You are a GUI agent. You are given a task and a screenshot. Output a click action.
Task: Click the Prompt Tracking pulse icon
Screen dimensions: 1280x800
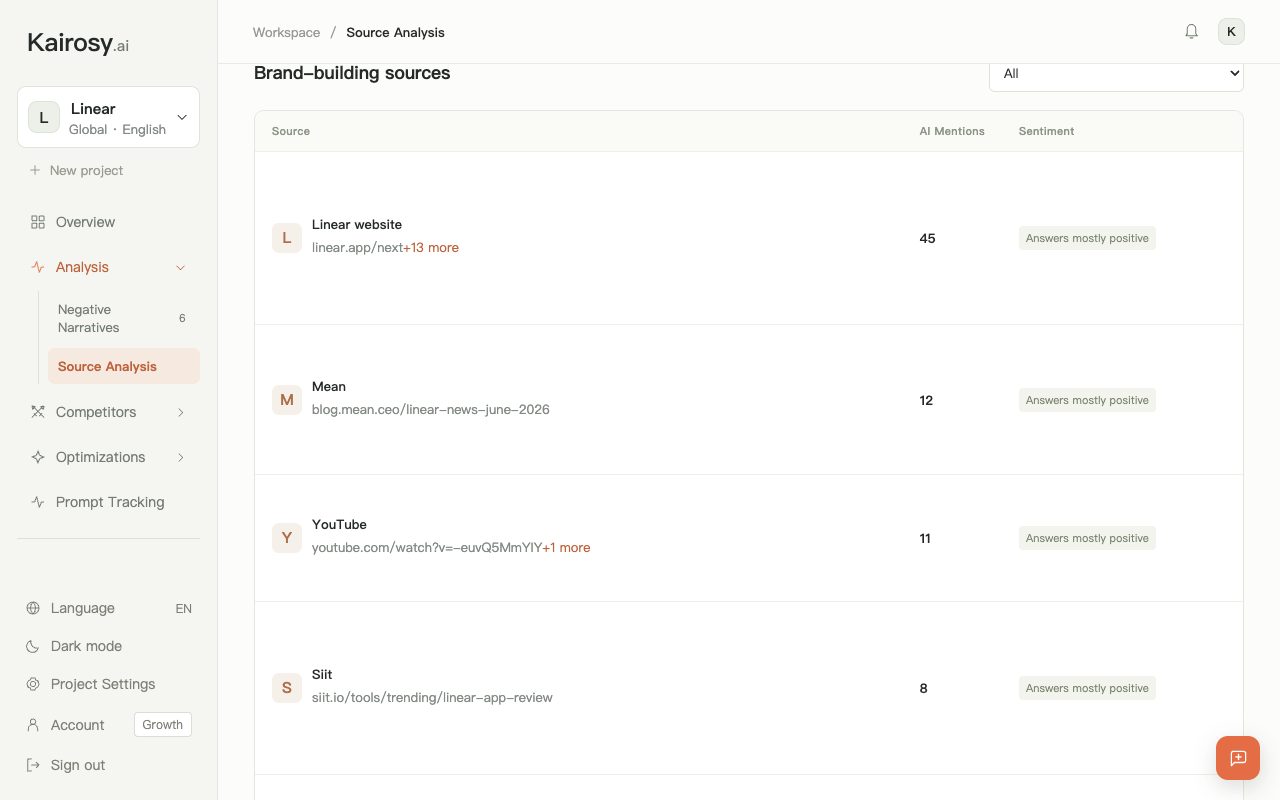click(38, 502)
